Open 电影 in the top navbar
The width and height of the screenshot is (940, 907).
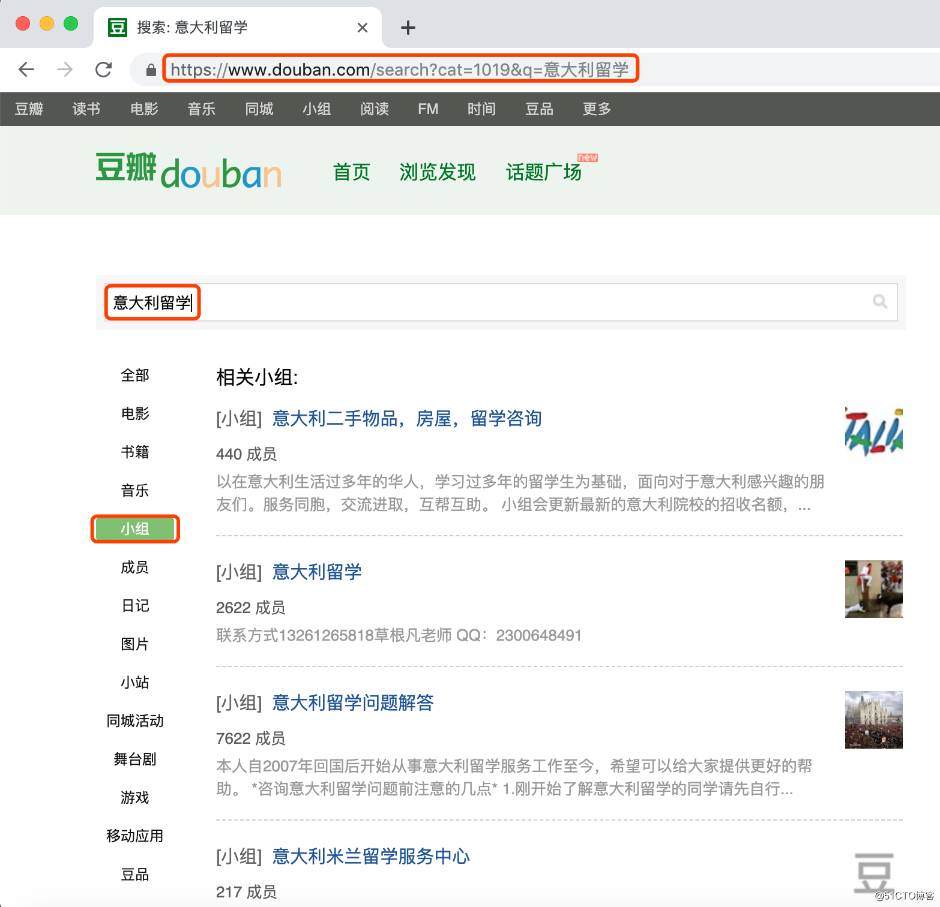[144, 109]
